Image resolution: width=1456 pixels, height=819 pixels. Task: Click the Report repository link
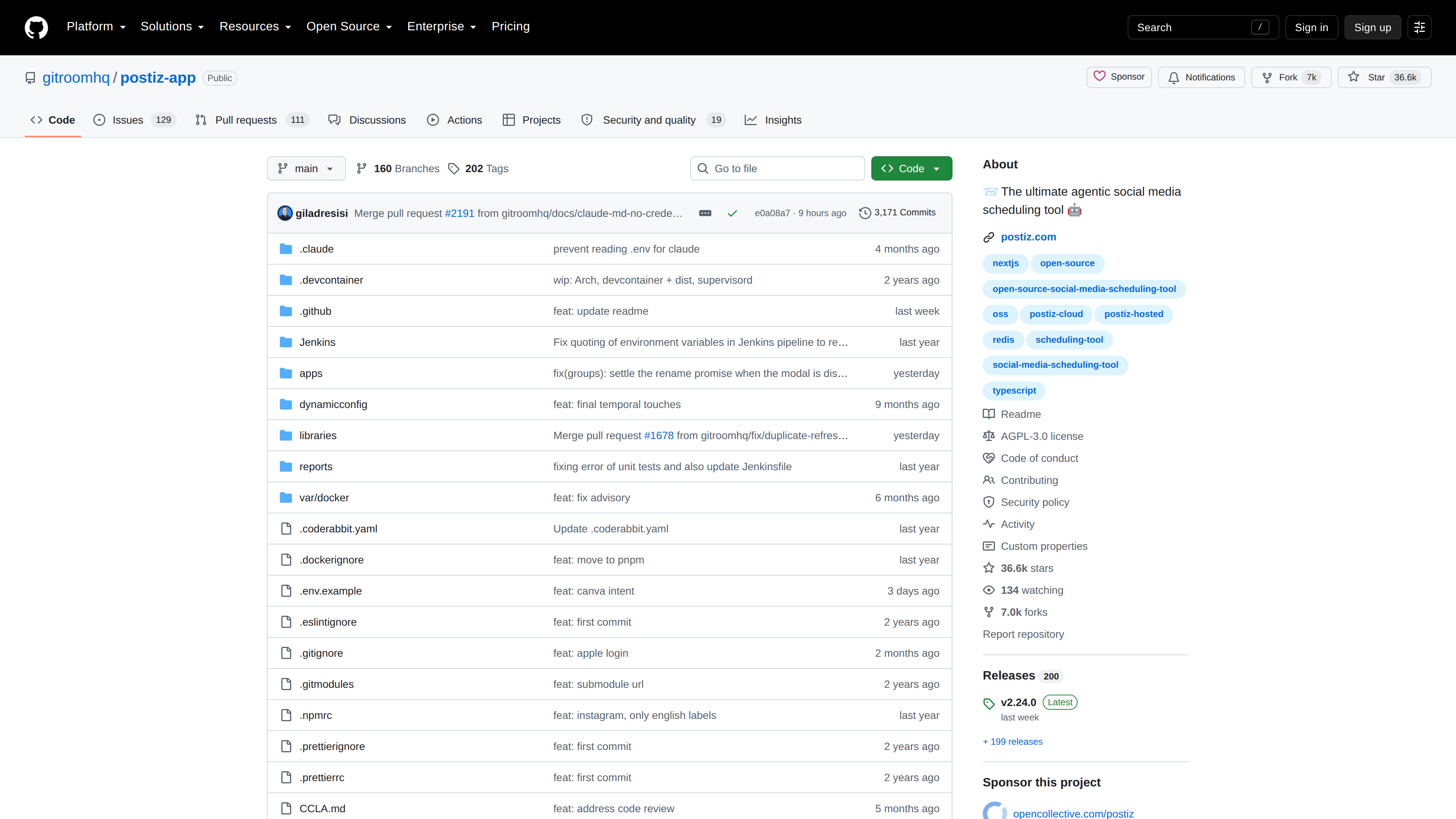[x=1023, y=634]
